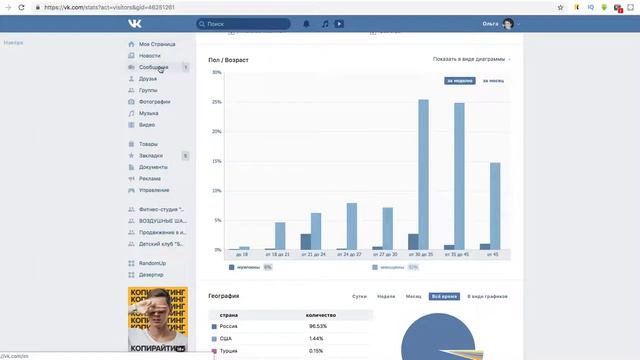640x360 pixels.
Task: Select Неделя period for Geography
Action: [x=386, y=296]
